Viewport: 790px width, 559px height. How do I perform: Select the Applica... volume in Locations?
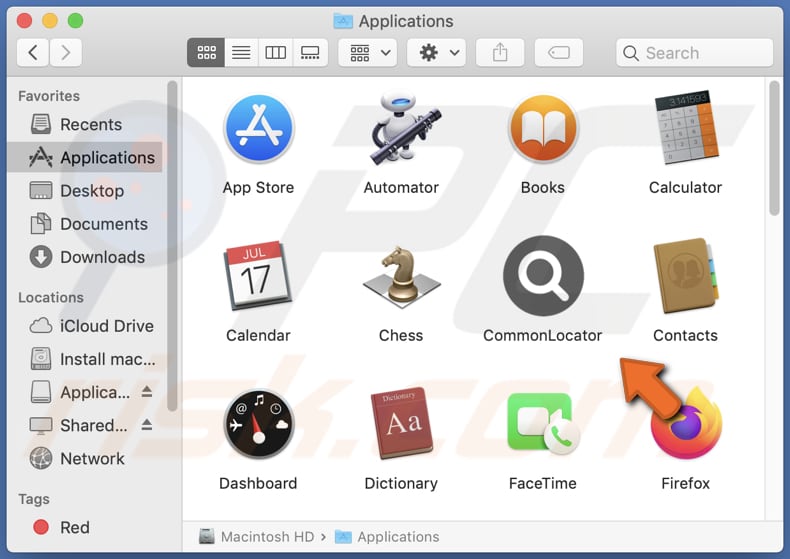81,392
